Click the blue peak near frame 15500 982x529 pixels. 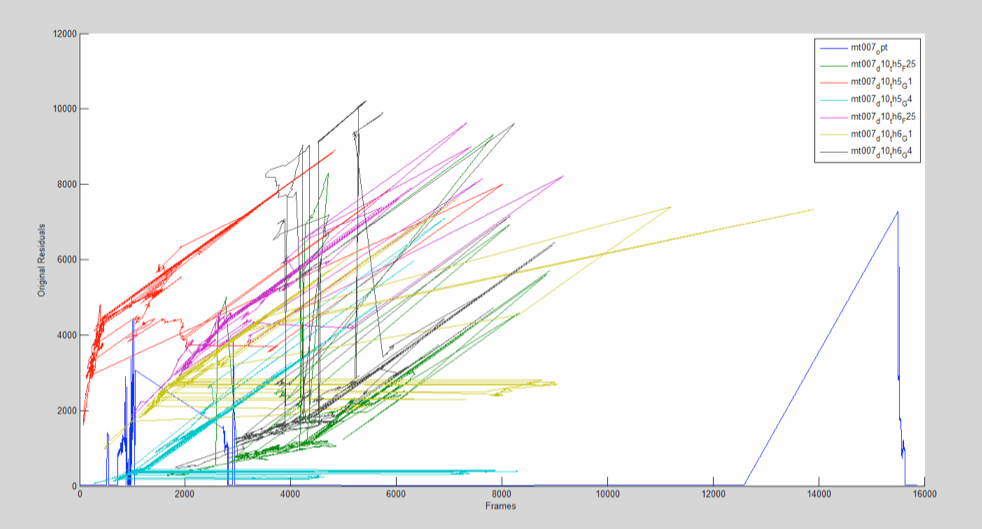click(x=897, y=212)
